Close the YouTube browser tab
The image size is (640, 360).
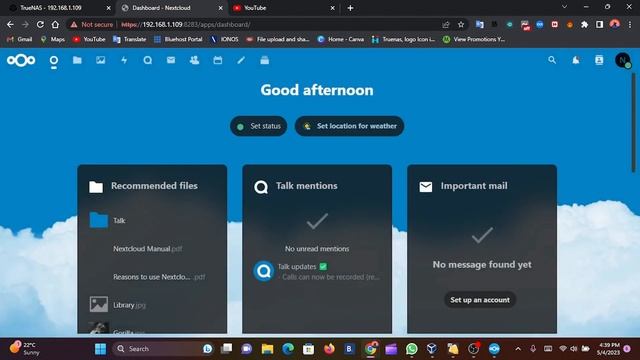click(x=332, y=8)
